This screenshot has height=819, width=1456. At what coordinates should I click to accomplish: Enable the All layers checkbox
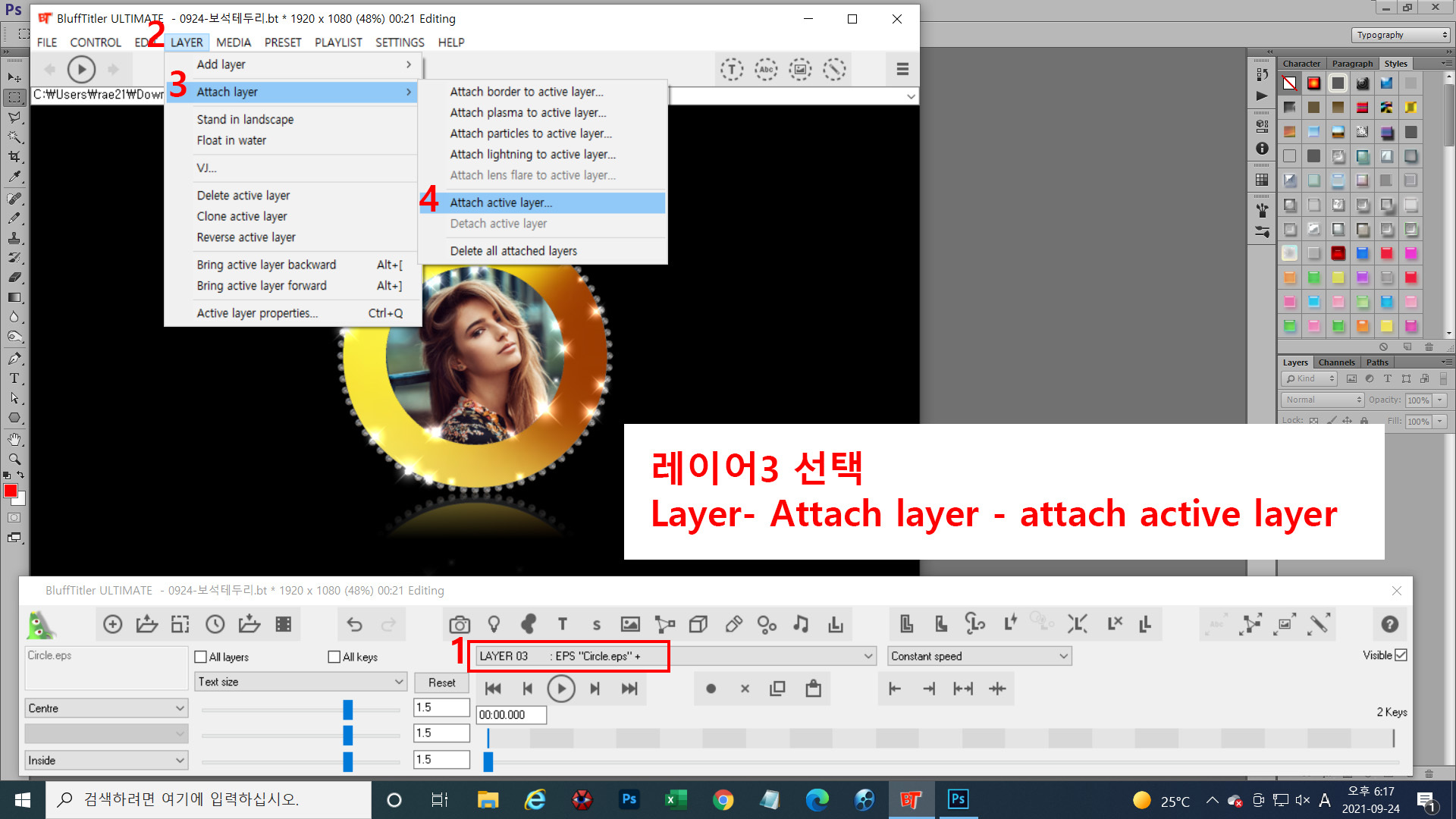click(201, 657)
